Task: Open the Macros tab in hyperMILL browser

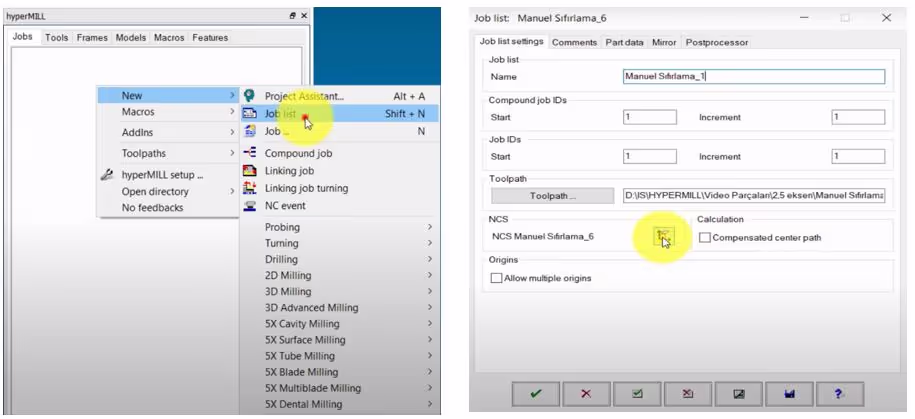Action: click(169, 37)
